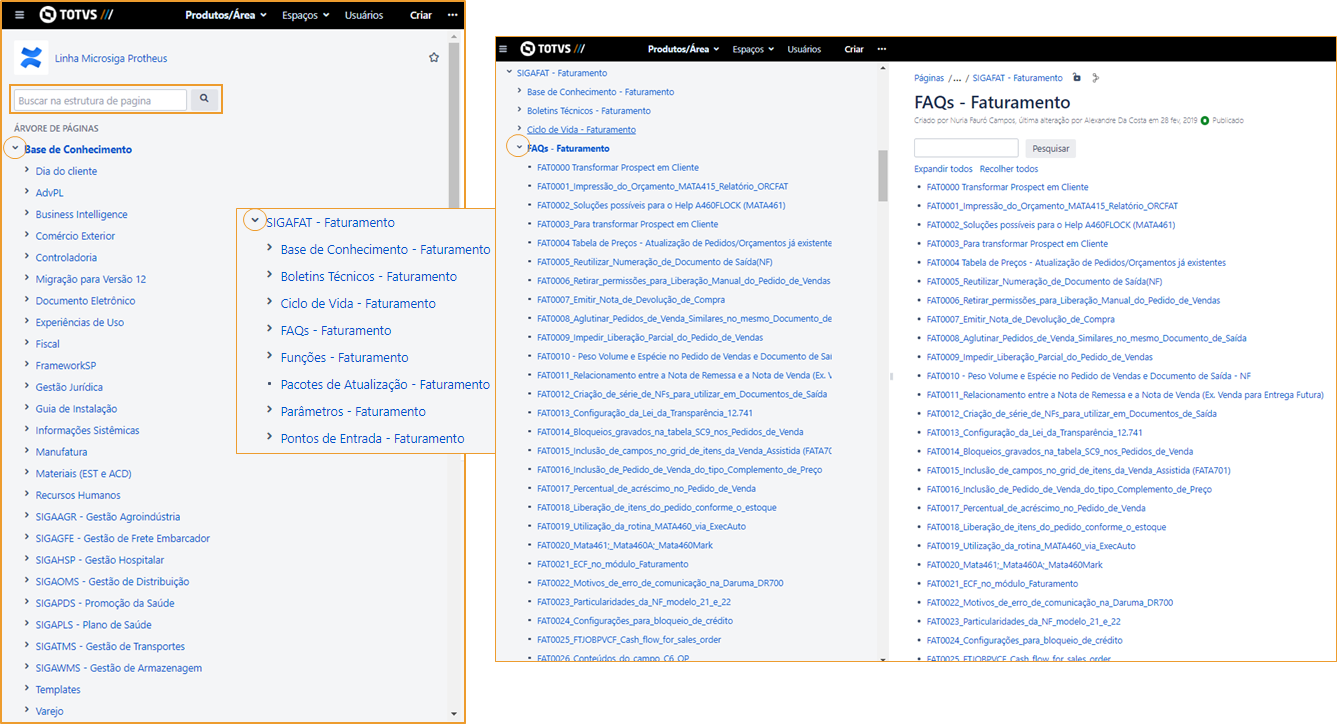Collapse the FAQs - Faturamento node in the right tree

(518, 148)
